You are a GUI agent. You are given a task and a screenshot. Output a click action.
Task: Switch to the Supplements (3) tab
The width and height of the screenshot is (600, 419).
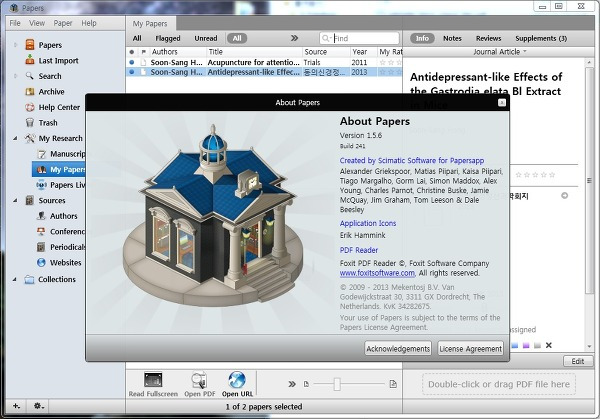(x=541, y=38)
